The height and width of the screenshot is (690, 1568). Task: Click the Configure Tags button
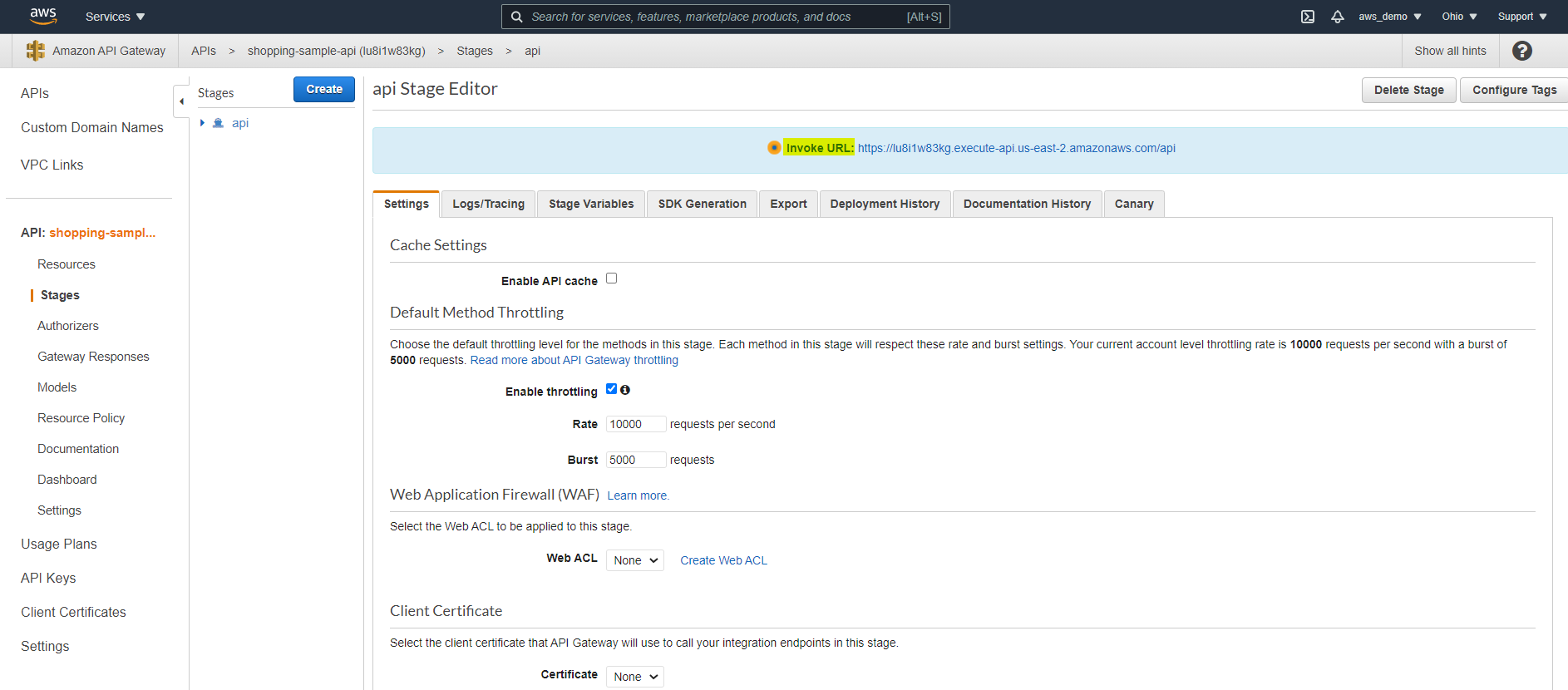pos(1514,90)
